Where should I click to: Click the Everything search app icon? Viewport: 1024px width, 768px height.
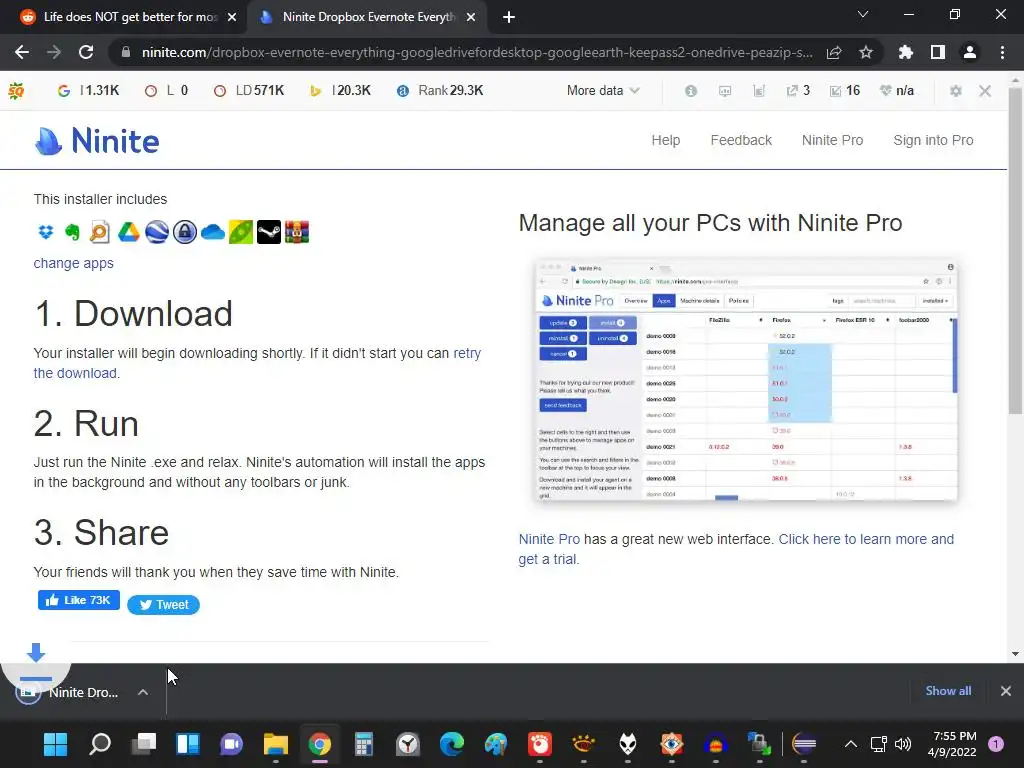[x=100, y=232]
